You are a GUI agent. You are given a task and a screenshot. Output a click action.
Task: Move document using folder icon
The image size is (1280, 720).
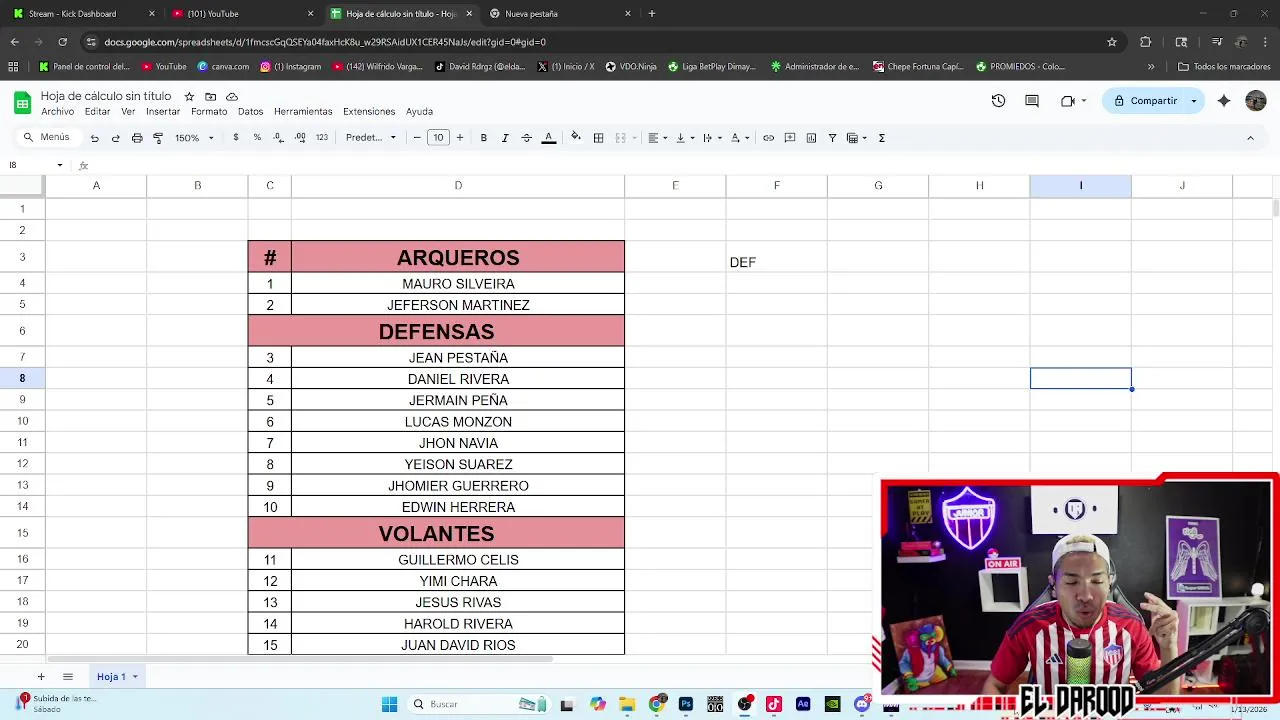[210, 97]
